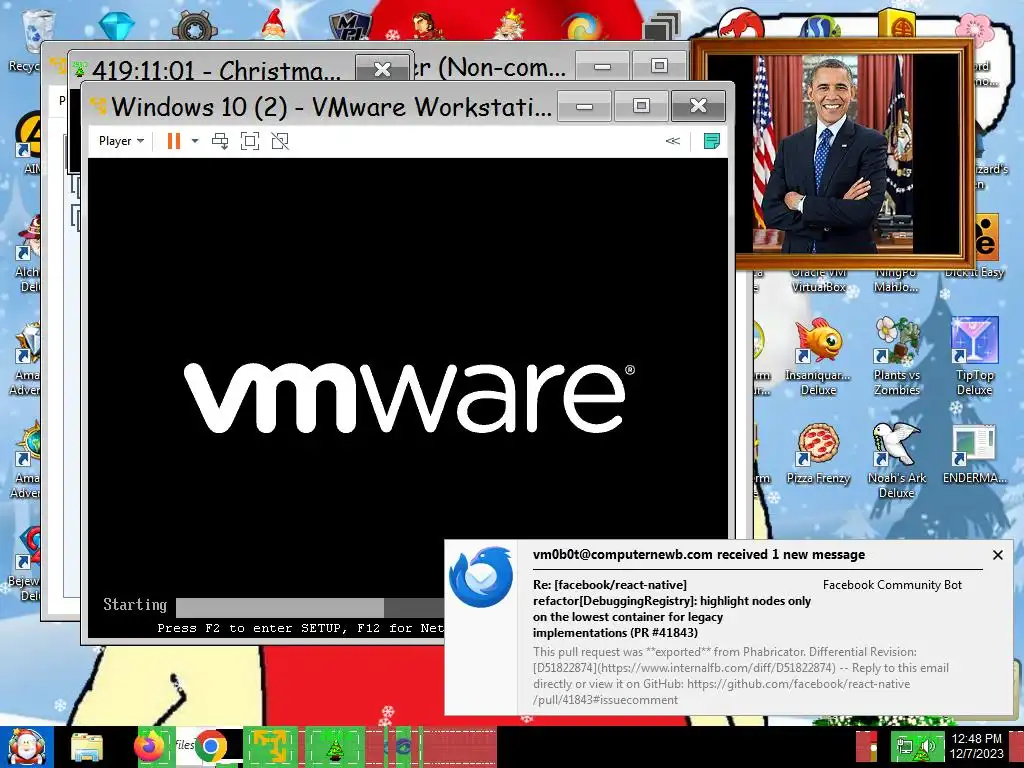Open the dropdown arrow beside pause button
1024x768 pixels.
pos(195,141)
